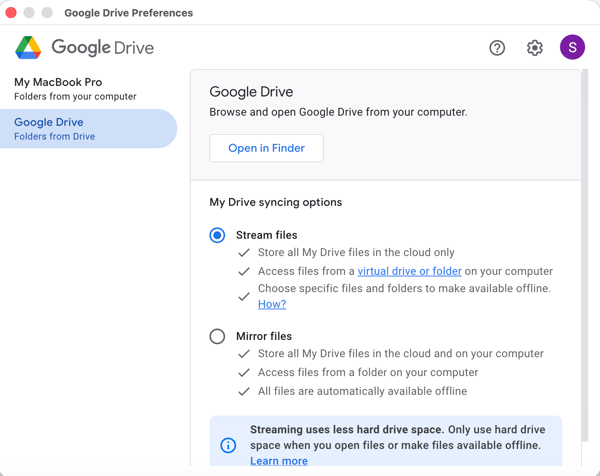Click 'Access files from a folder on your computer'
This screenshot has width=600, height=476.
click(368, 372)
